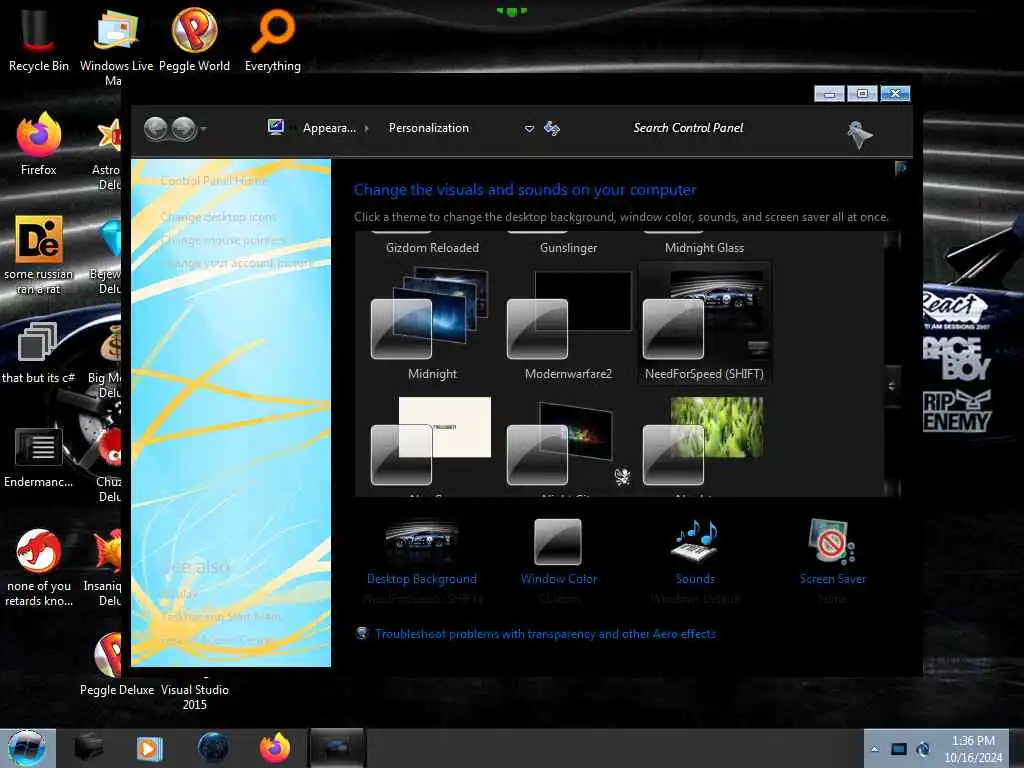Show hidden system tray icons
Image resolution: width=1024 pixels, height=768 pixels.
click(x=874, y=749)
